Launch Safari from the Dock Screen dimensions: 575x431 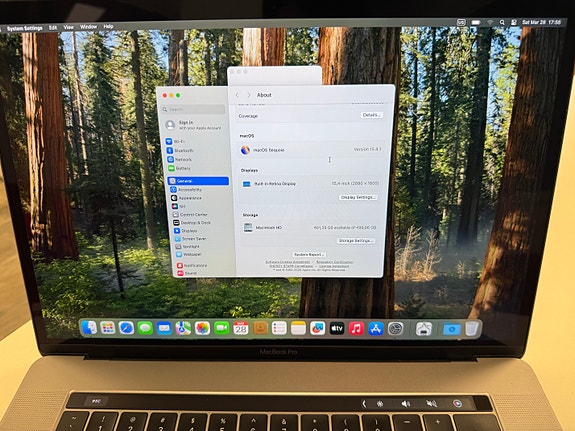click(126, 328)
